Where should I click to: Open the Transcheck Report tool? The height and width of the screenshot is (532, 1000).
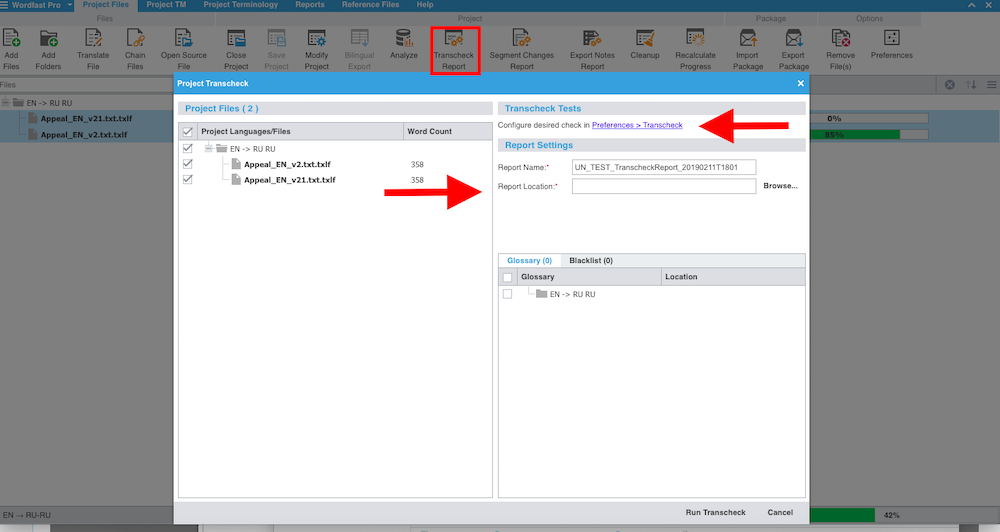click(454, 50)
